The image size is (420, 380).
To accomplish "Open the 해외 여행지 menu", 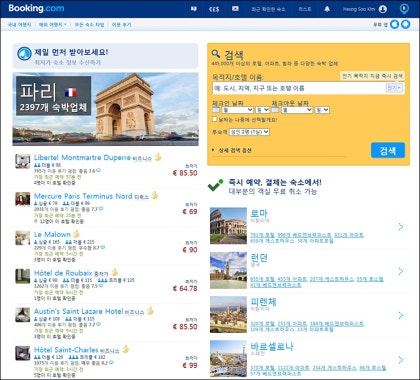I will point(53,25).
